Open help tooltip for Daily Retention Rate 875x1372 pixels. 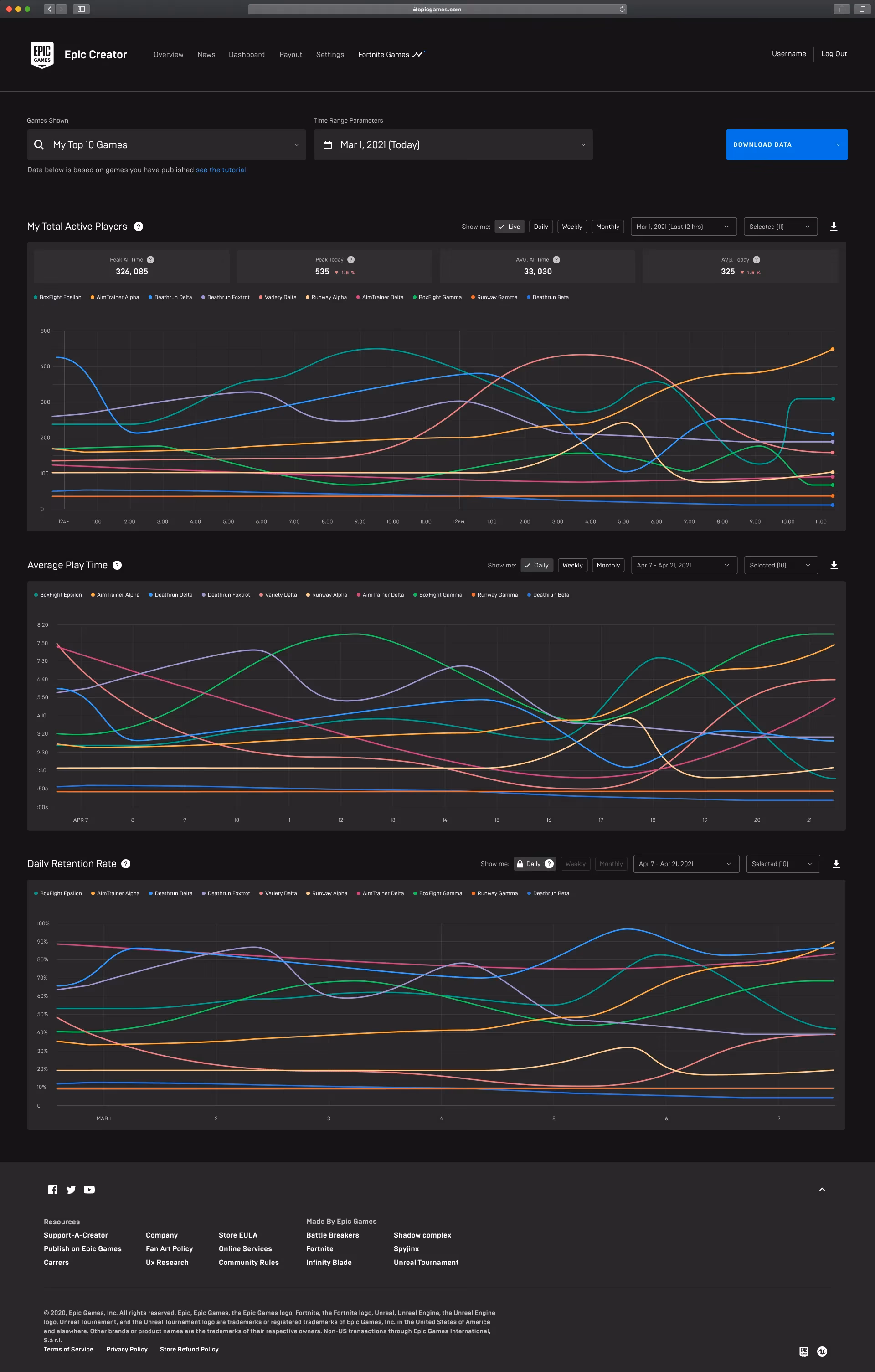point(126,864)
